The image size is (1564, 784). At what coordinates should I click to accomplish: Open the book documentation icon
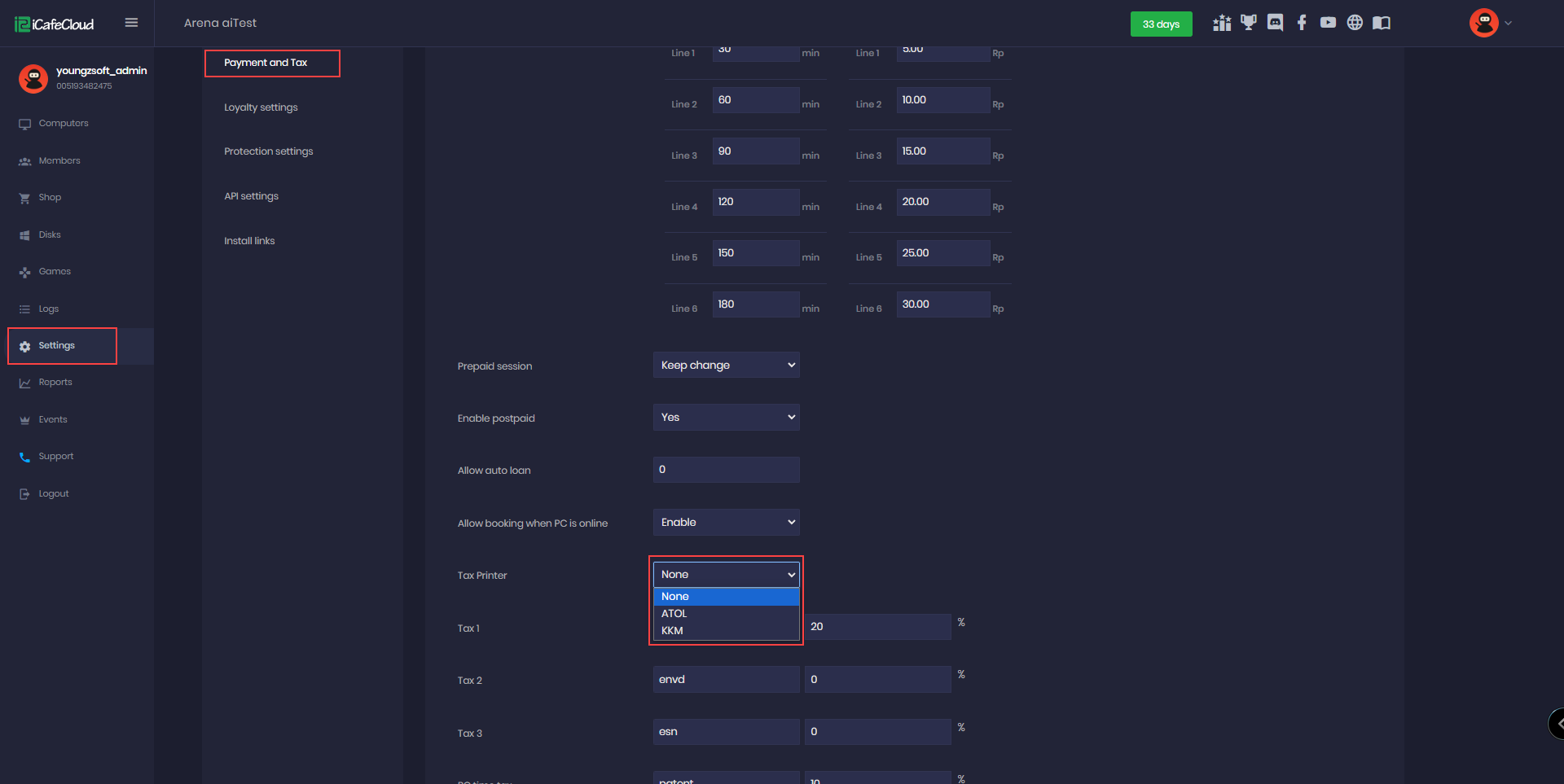(1382, 23)
